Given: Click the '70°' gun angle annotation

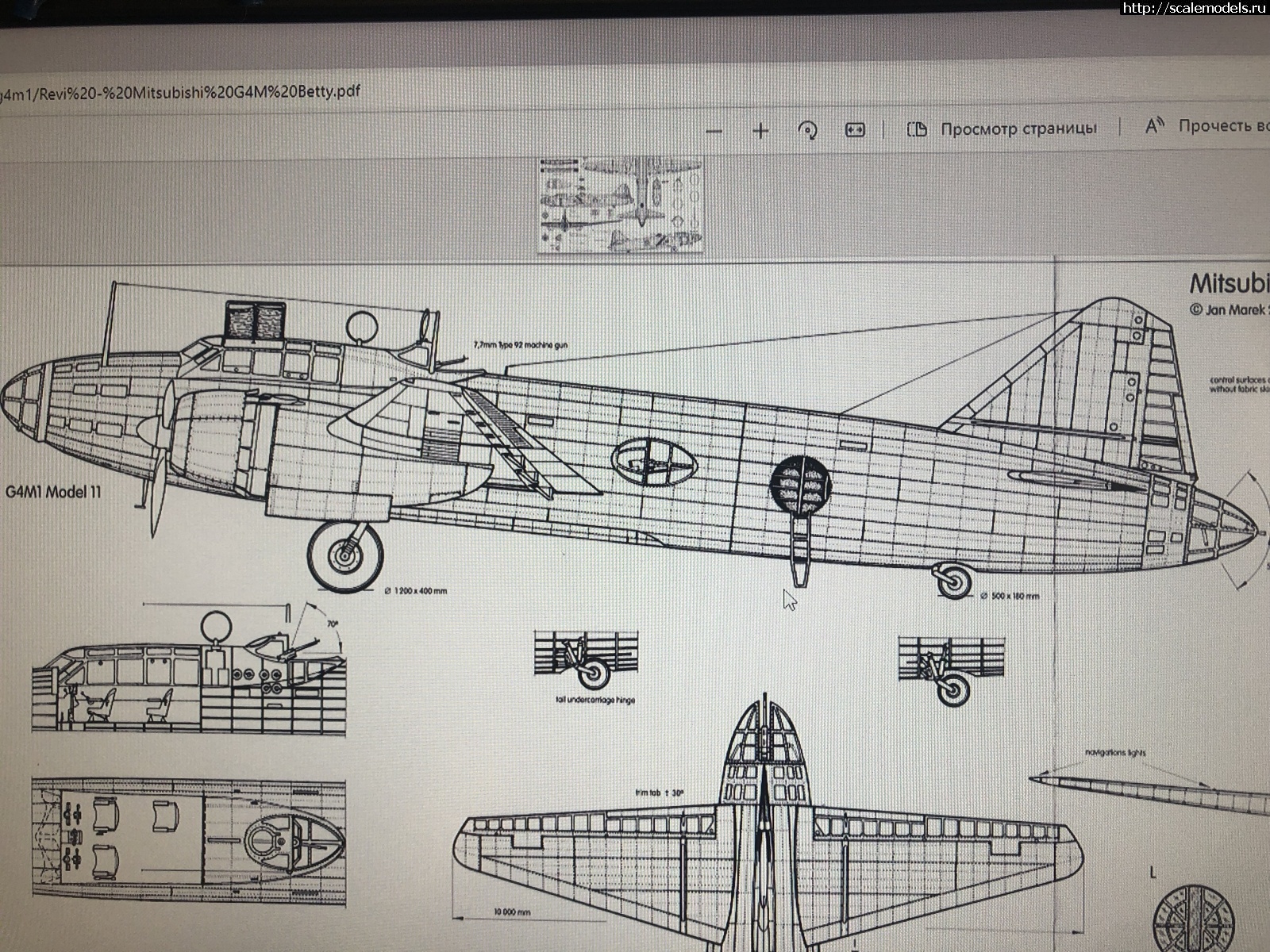Looking at the screenshot, I should tap(332, 624).
